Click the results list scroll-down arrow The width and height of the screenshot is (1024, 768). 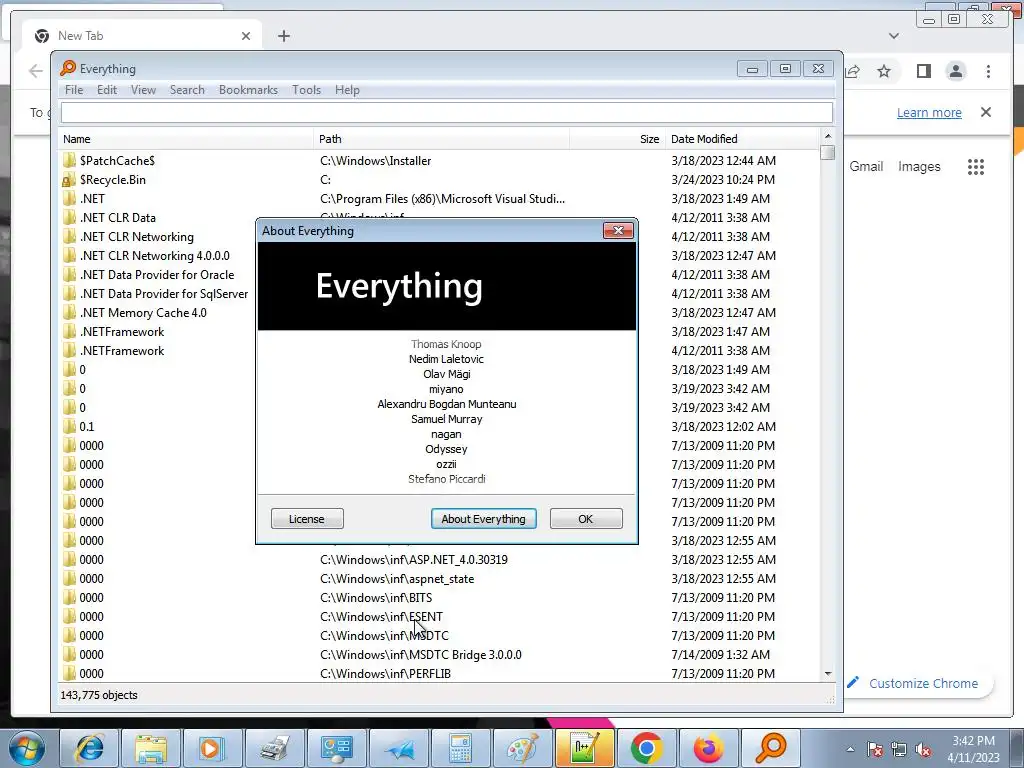(828, 673)
